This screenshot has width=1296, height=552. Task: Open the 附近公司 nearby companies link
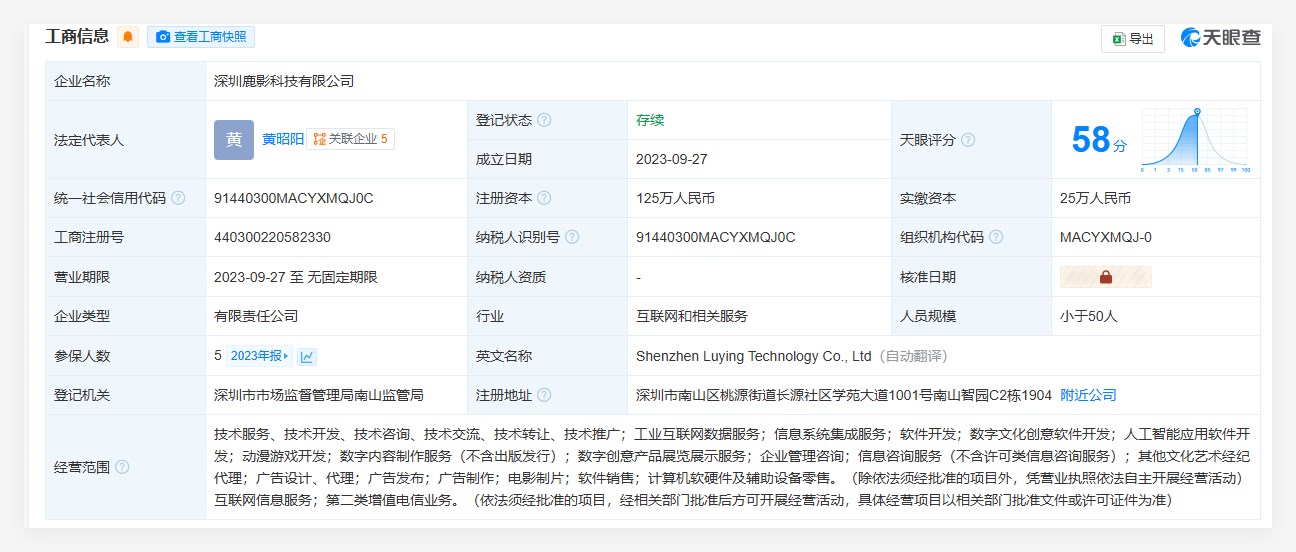point(1088,395)
